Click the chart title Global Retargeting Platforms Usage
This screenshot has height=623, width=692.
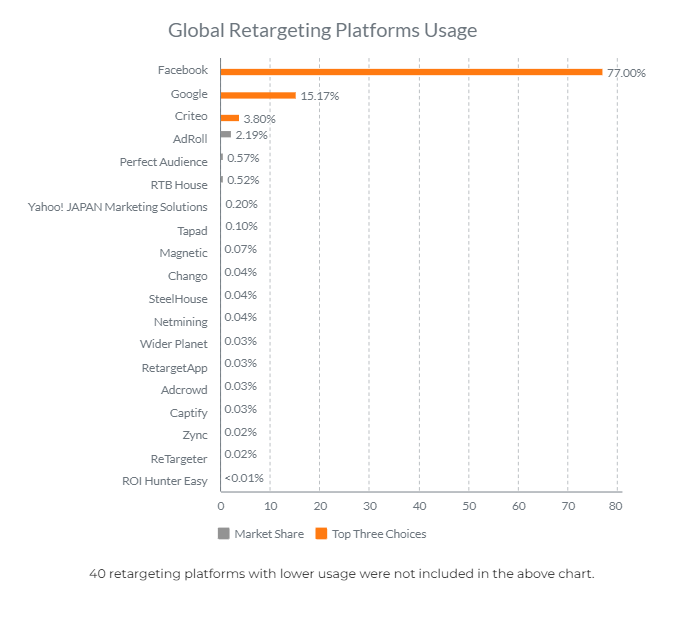pos(323,30)
